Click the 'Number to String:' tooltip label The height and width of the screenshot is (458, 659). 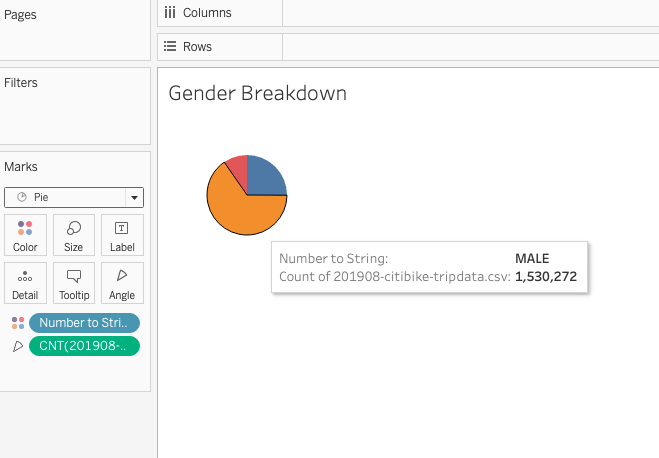click(x=334, y=258)
